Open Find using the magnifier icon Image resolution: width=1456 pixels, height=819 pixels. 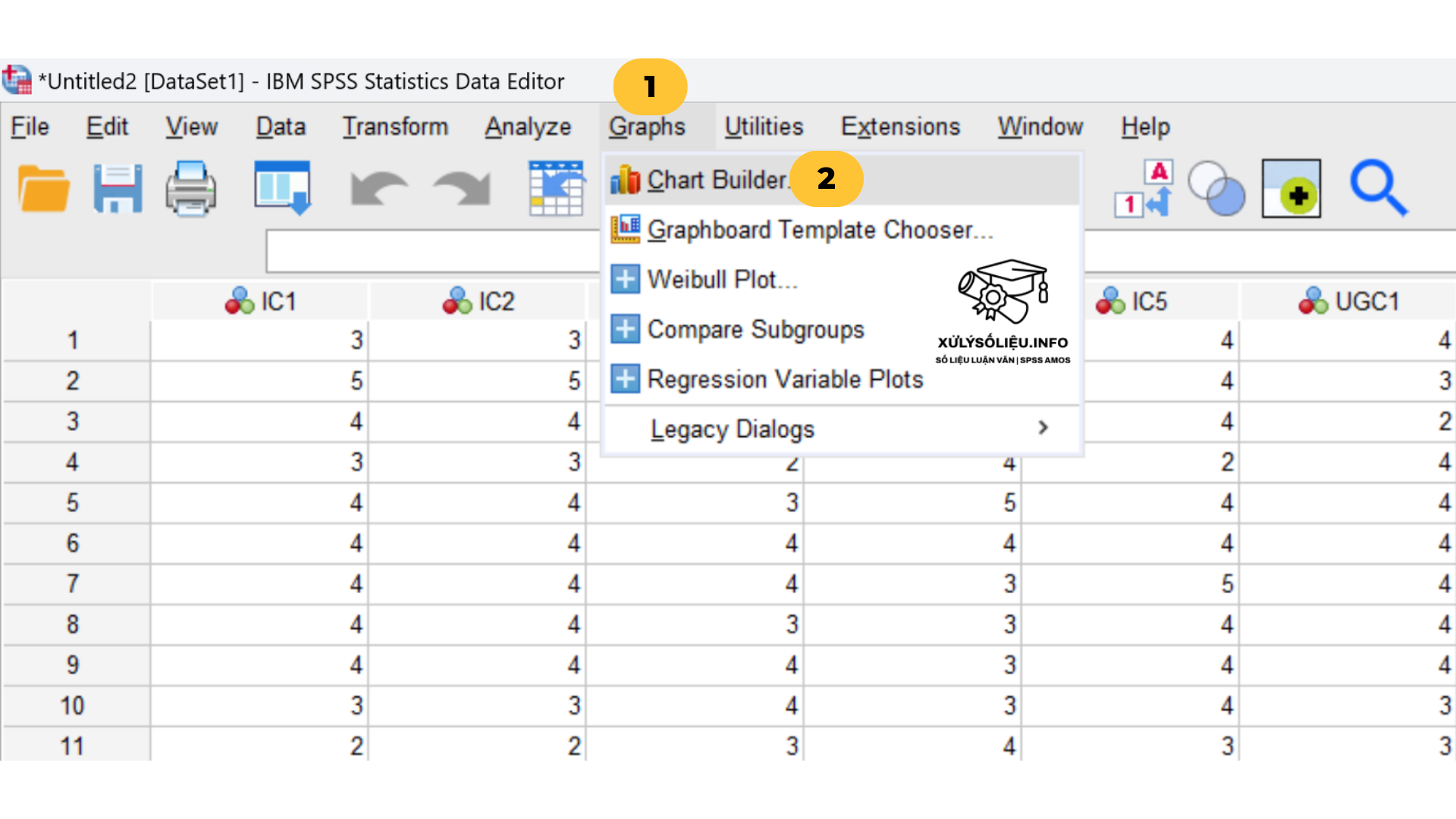click(x=1379, y=189)
